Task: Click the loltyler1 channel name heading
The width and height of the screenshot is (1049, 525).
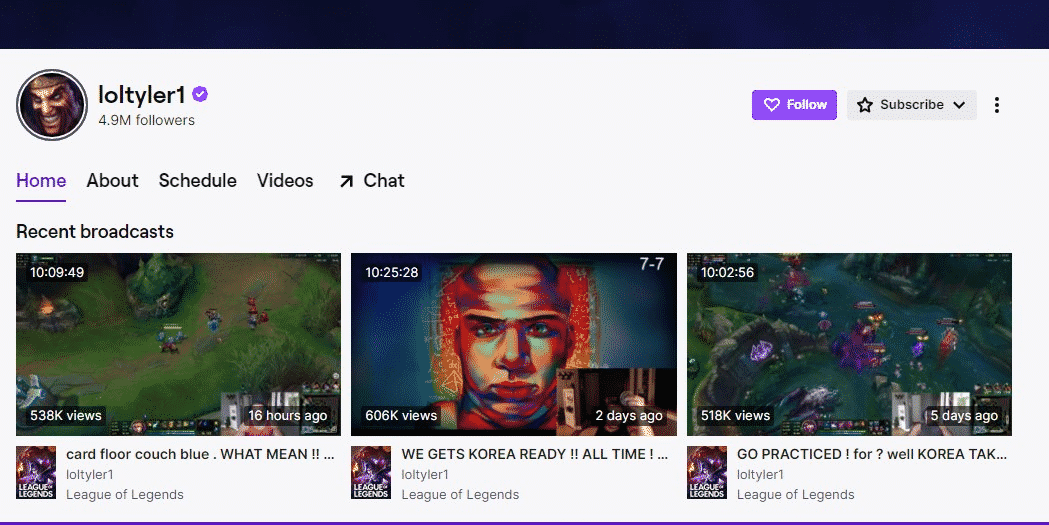Action: pyautogui.click(x=142, y=95)
